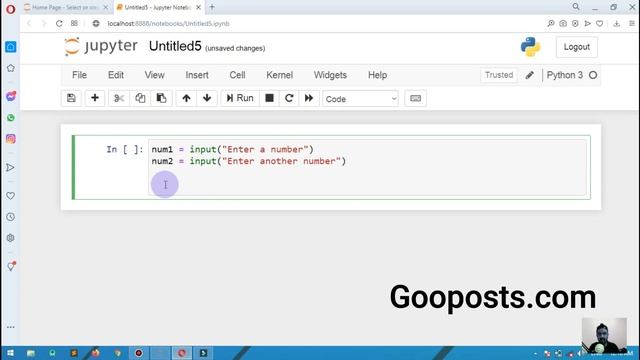
Task: Open the Widgets menu
Action: tap(330, 75)
